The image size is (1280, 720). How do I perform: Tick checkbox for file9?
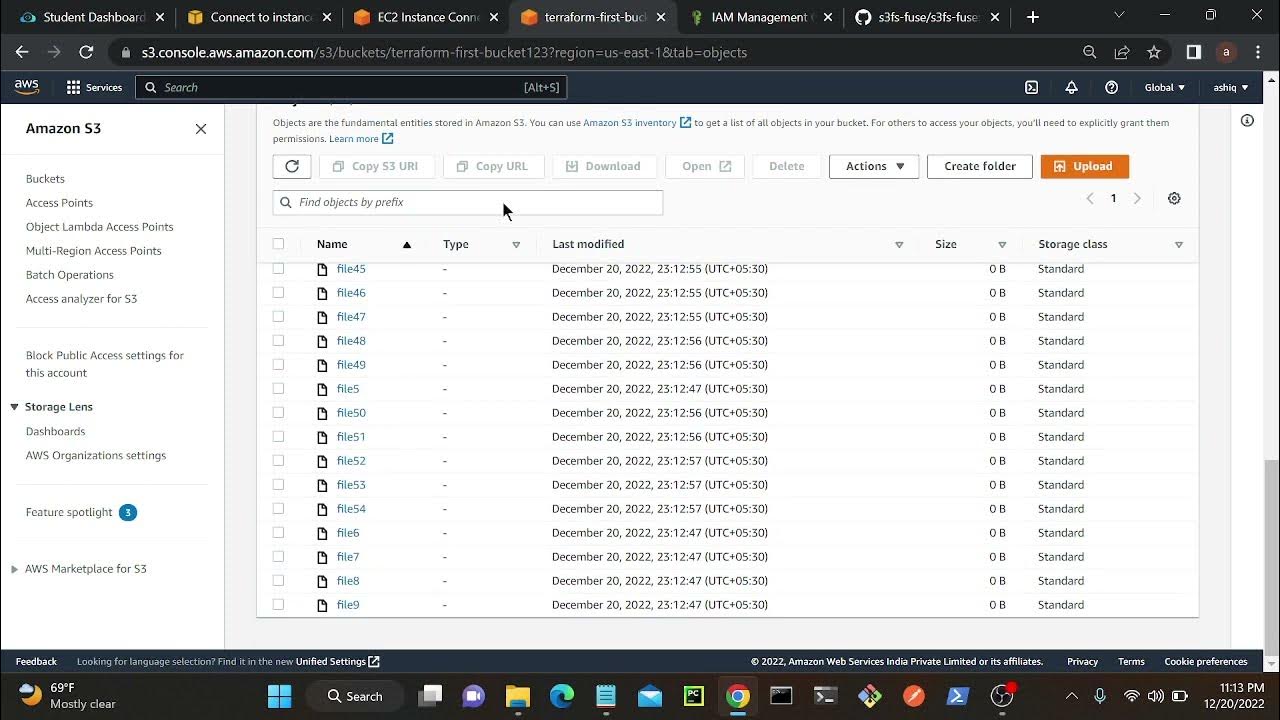pyautogui.click(x=278, y=605)
